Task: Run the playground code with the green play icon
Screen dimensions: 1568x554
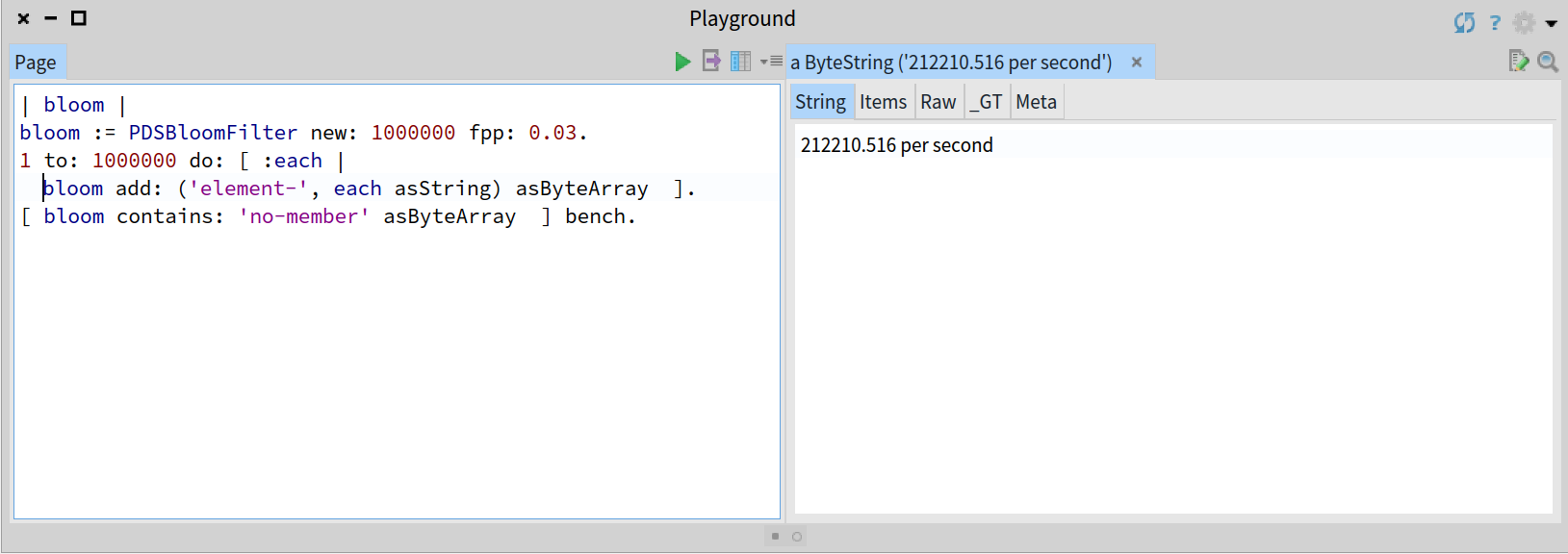Action: (682, 62)
